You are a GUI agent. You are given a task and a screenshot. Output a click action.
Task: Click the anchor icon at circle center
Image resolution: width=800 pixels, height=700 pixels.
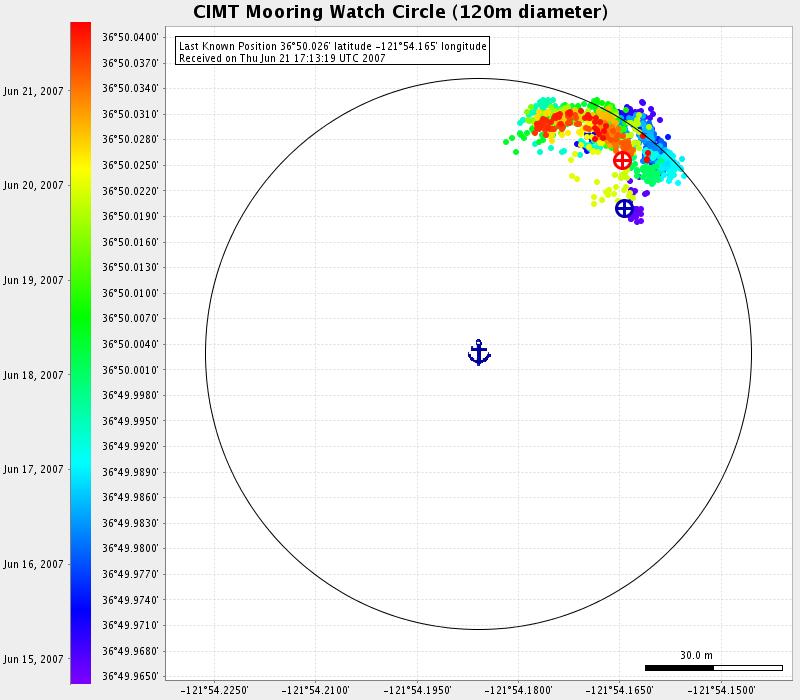coord(479,352)
